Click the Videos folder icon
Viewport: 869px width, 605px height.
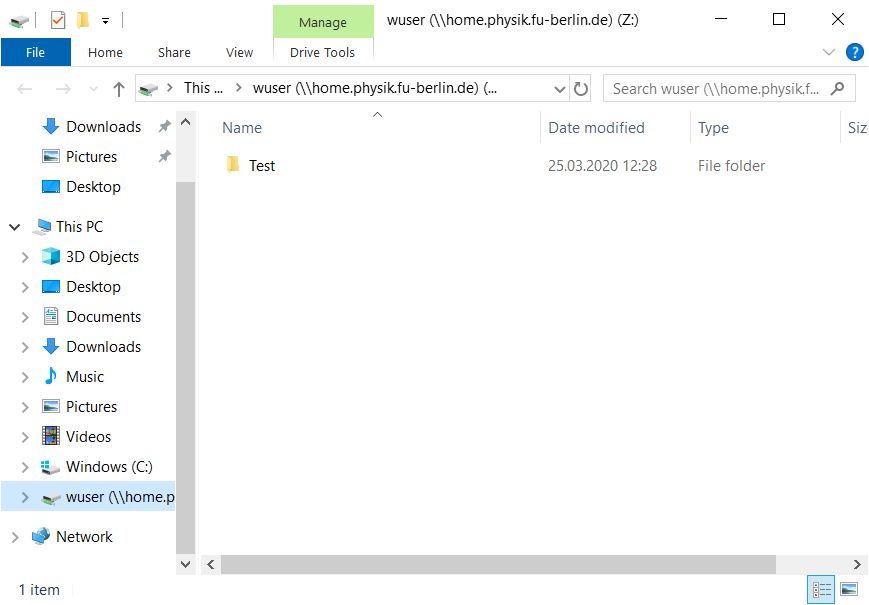pyautogui.click(x=51, y=436)
